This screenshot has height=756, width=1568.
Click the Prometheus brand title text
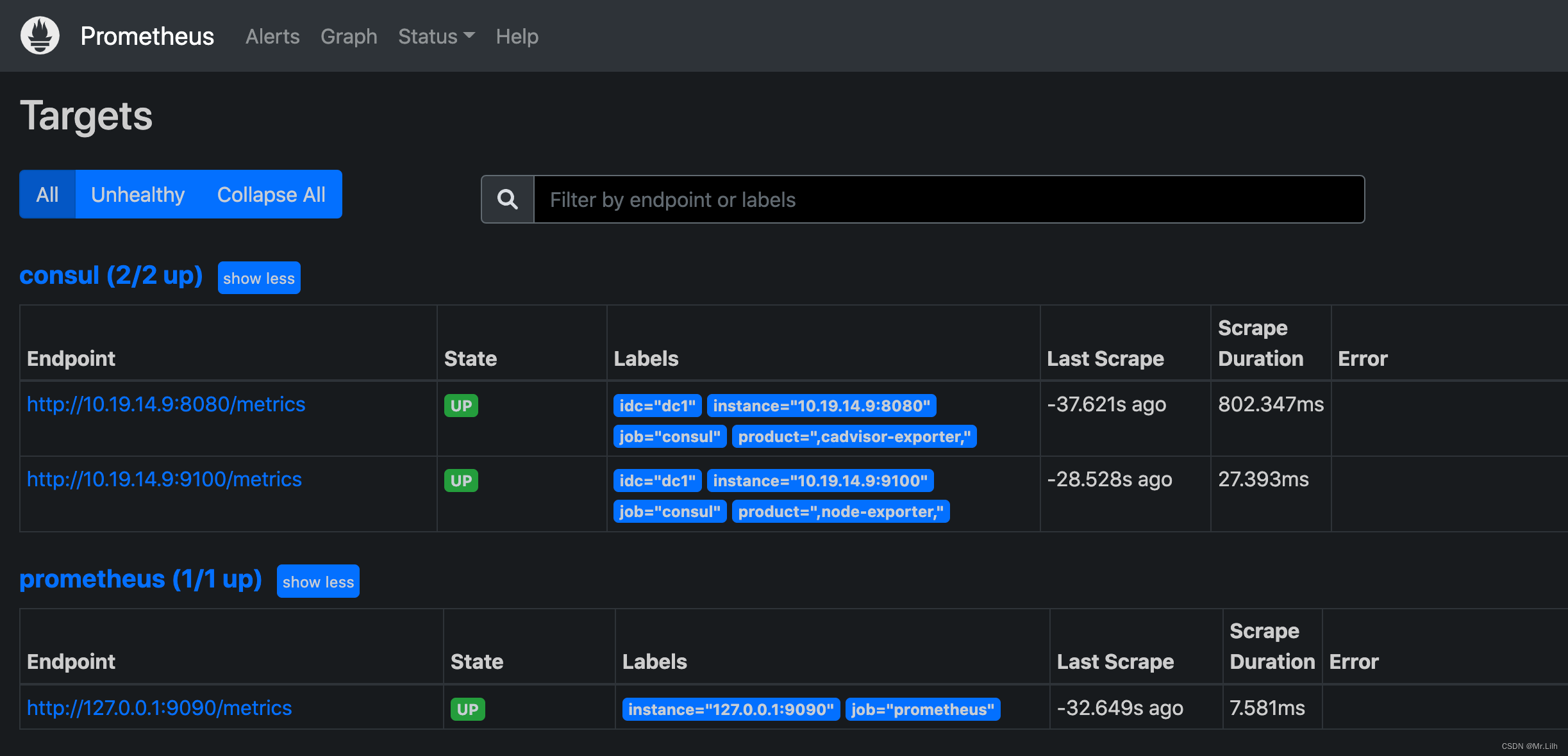click(x=147, y=37)
